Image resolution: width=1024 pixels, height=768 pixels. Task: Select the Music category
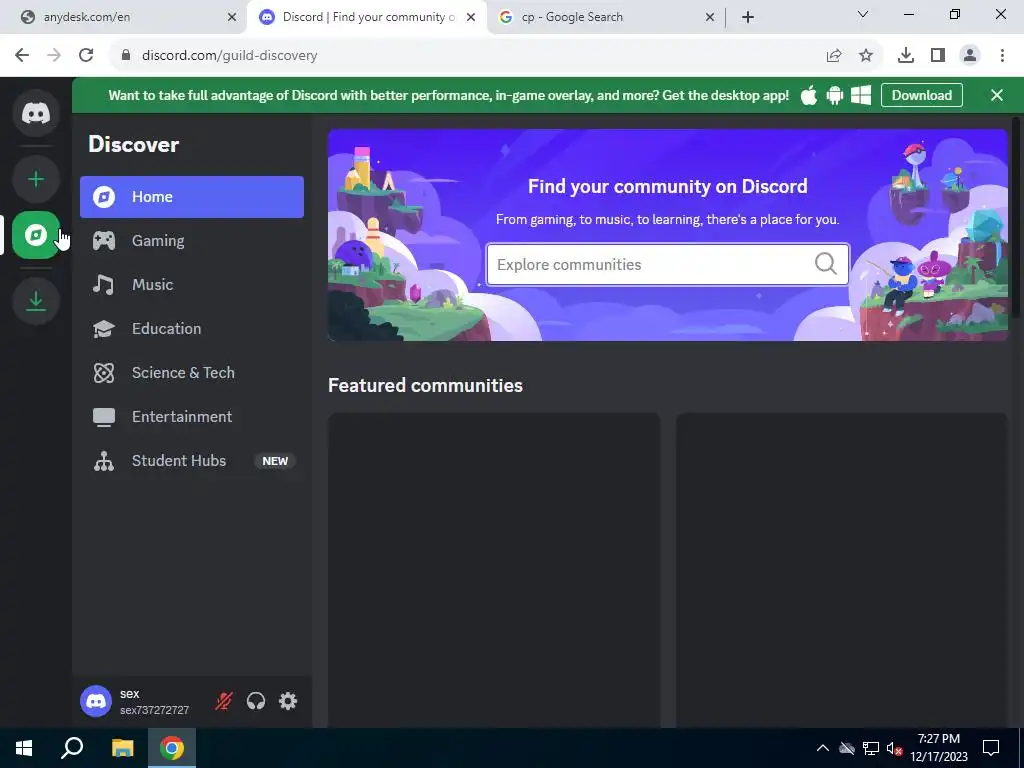(x=192, y=285)
